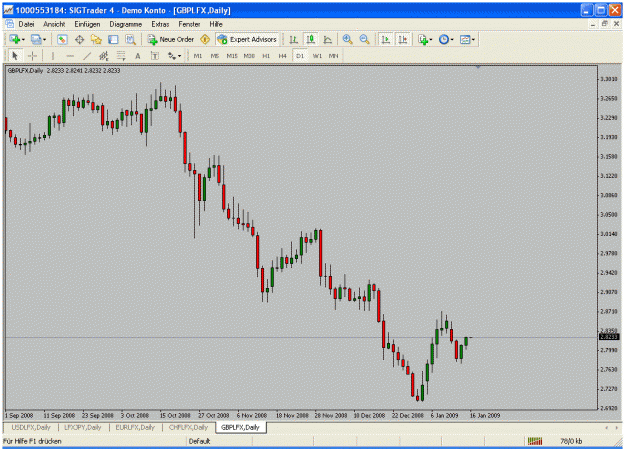Switch to the LFXJPY,Daily chart tab

(x=83, y=427)
